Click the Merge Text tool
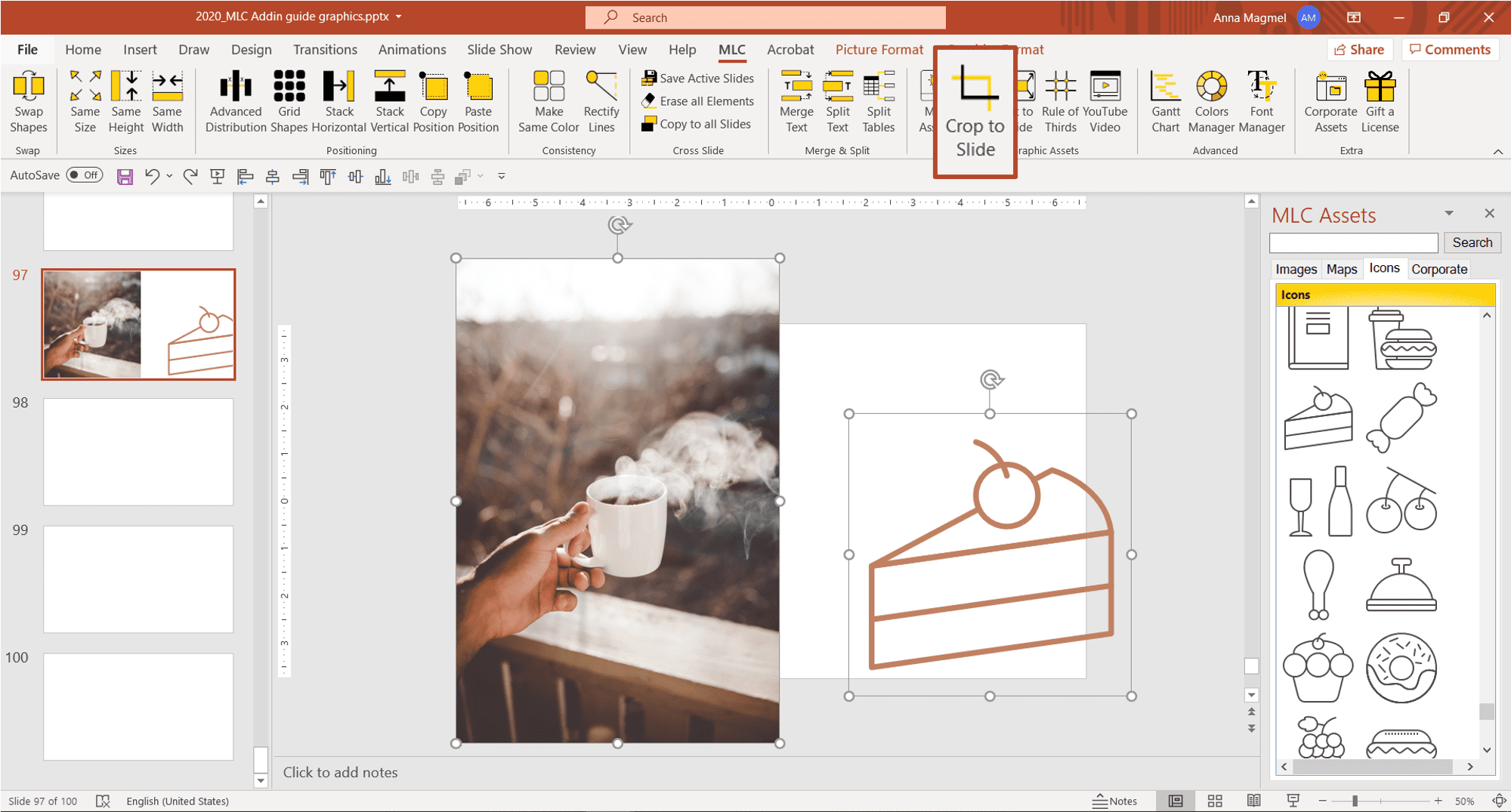Screen dimensions: 1511x812 coord(796,102)
